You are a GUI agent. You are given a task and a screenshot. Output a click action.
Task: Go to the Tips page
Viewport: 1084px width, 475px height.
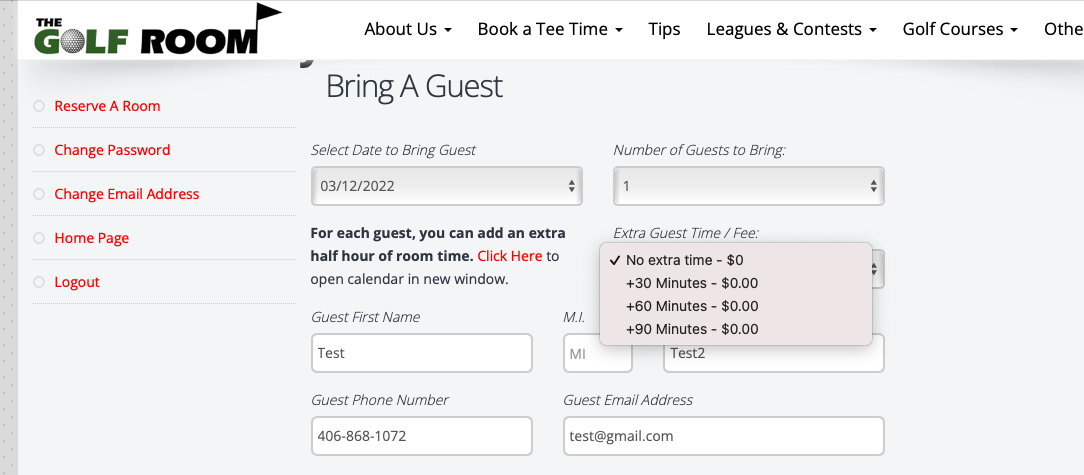tap(664, 29)
